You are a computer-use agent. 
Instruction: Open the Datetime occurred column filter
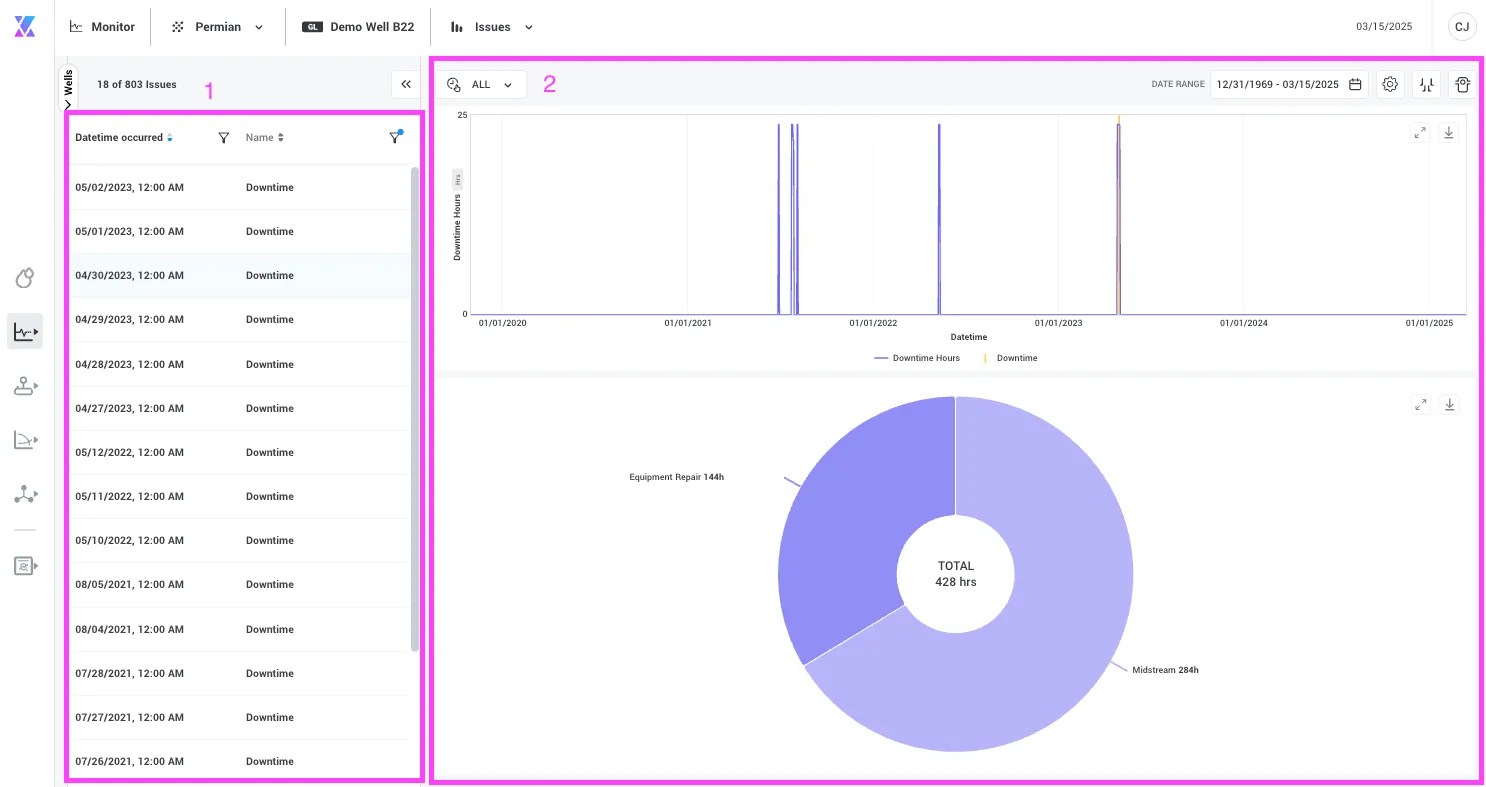pyautogui.click(x=224, y=138)
